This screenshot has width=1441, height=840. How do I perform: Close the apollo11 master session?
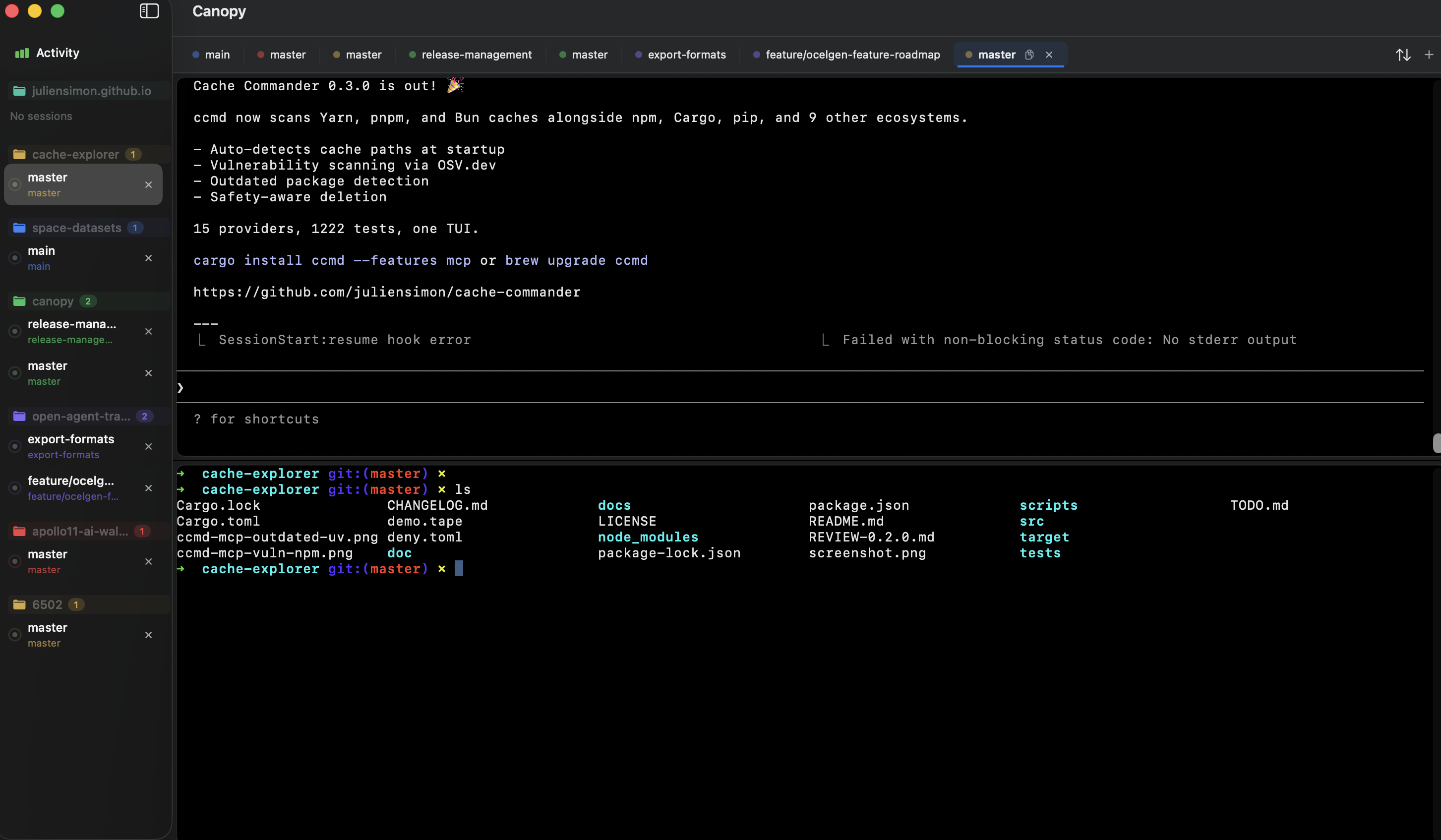(148, 561)
